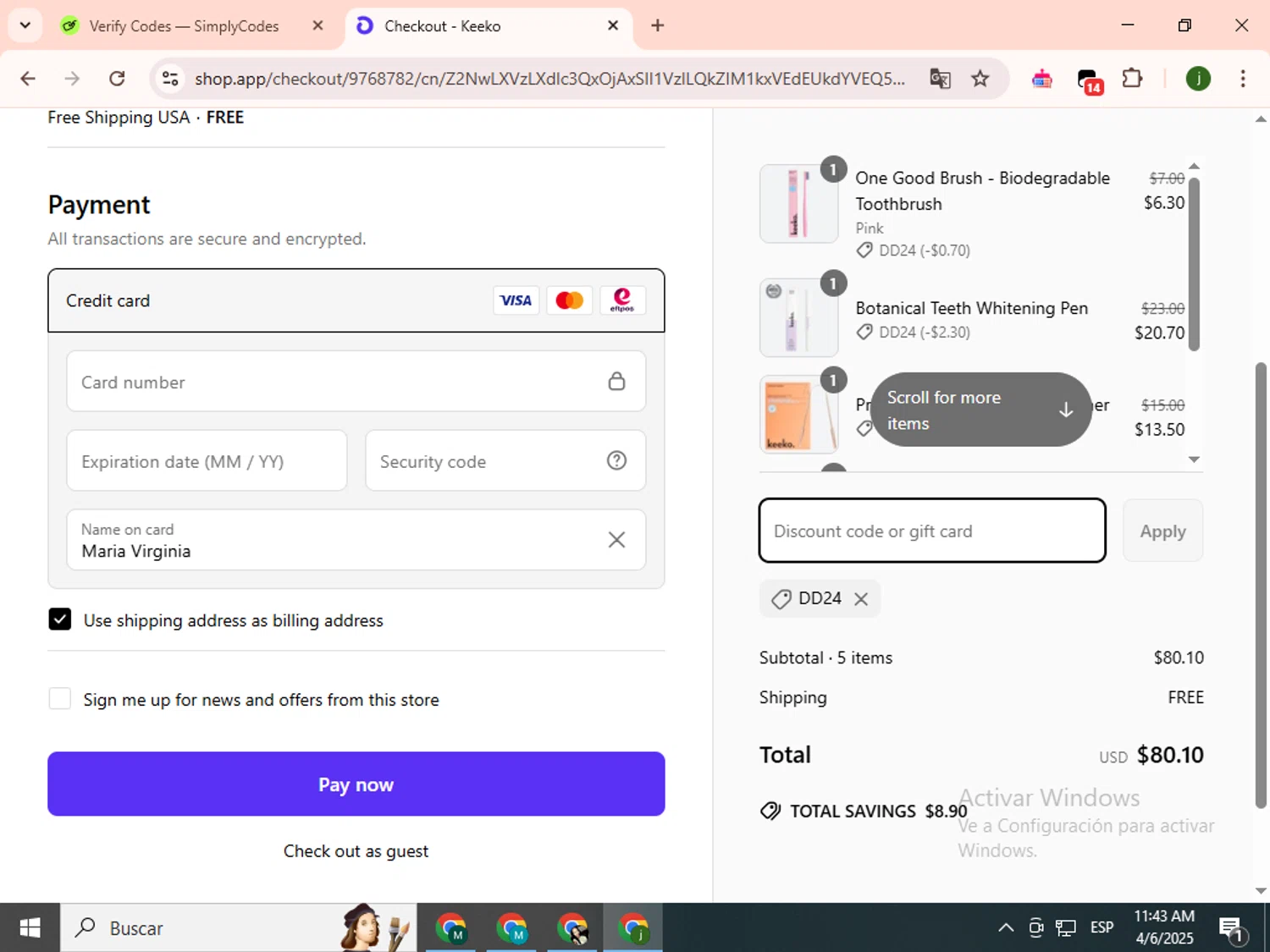Click the Discount code or gift card field
Image resolution: width=1270 pixels, height=952 pixels.
932,531
